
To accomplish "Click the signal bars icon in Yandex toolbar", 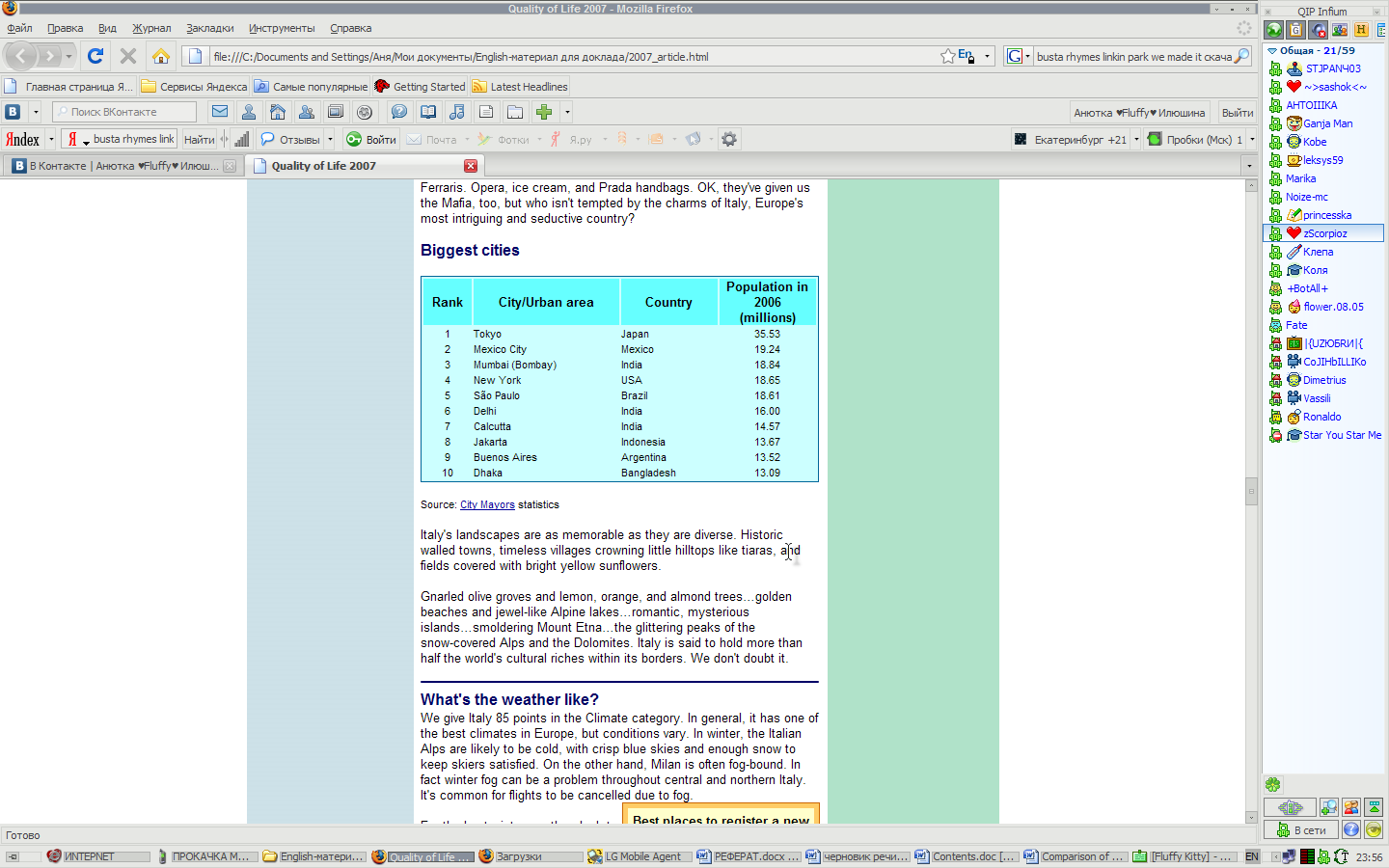I will tap(241, 139).
